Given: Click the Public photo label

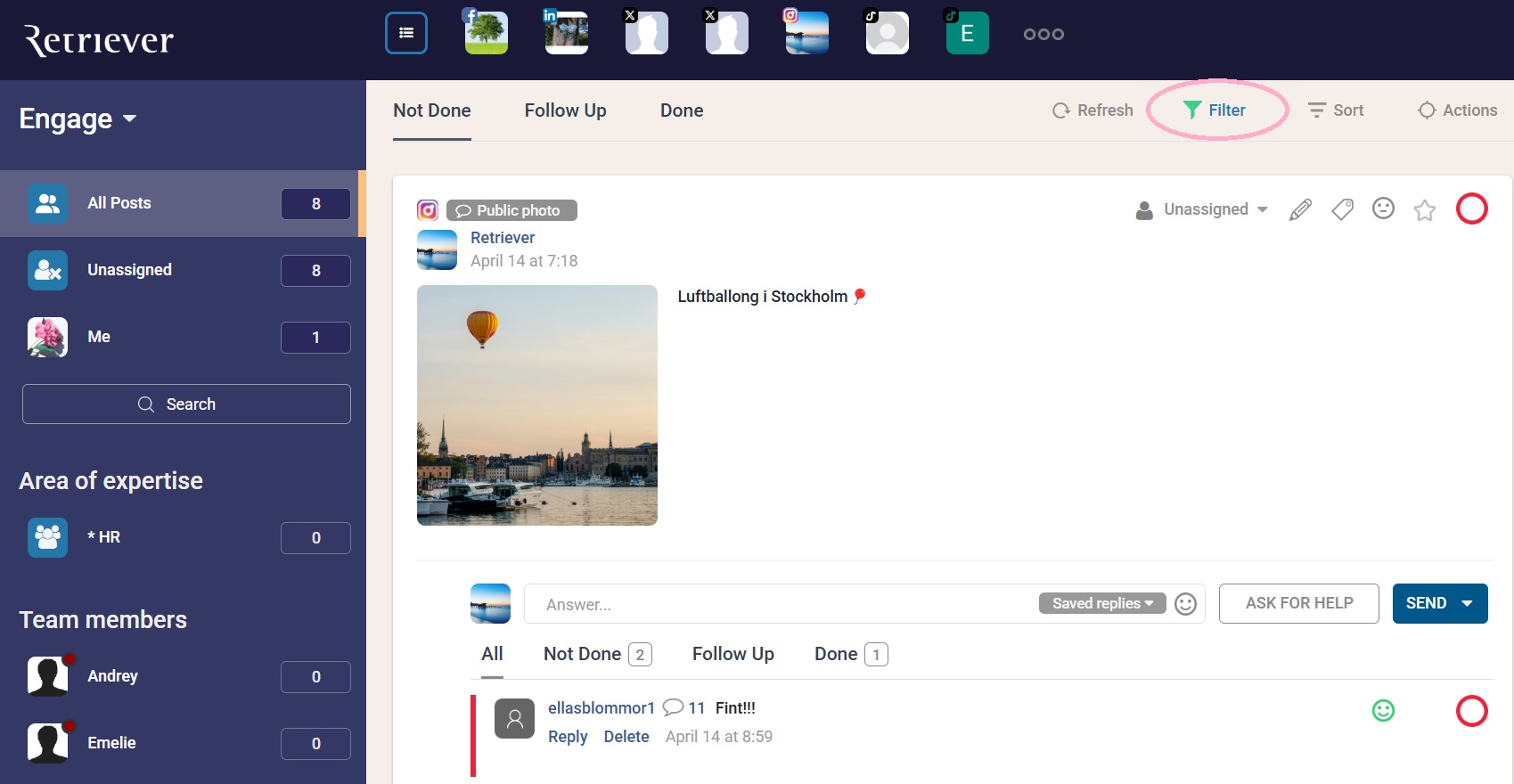Looking at the screenshot, I should pos(511,210).
